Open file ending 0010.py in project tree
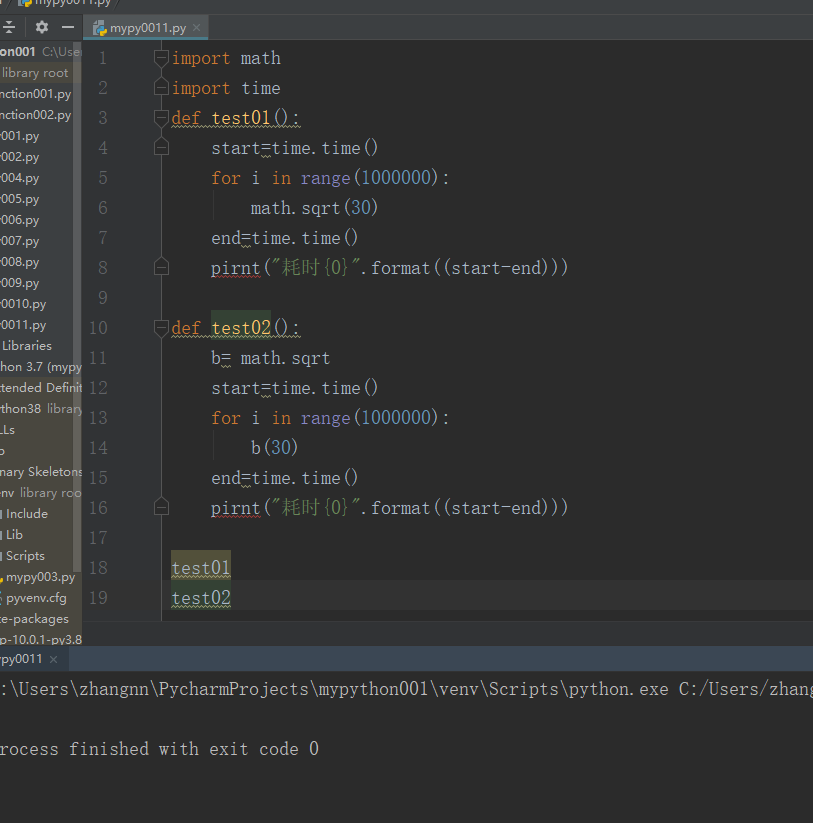 [x=24, y=304]
